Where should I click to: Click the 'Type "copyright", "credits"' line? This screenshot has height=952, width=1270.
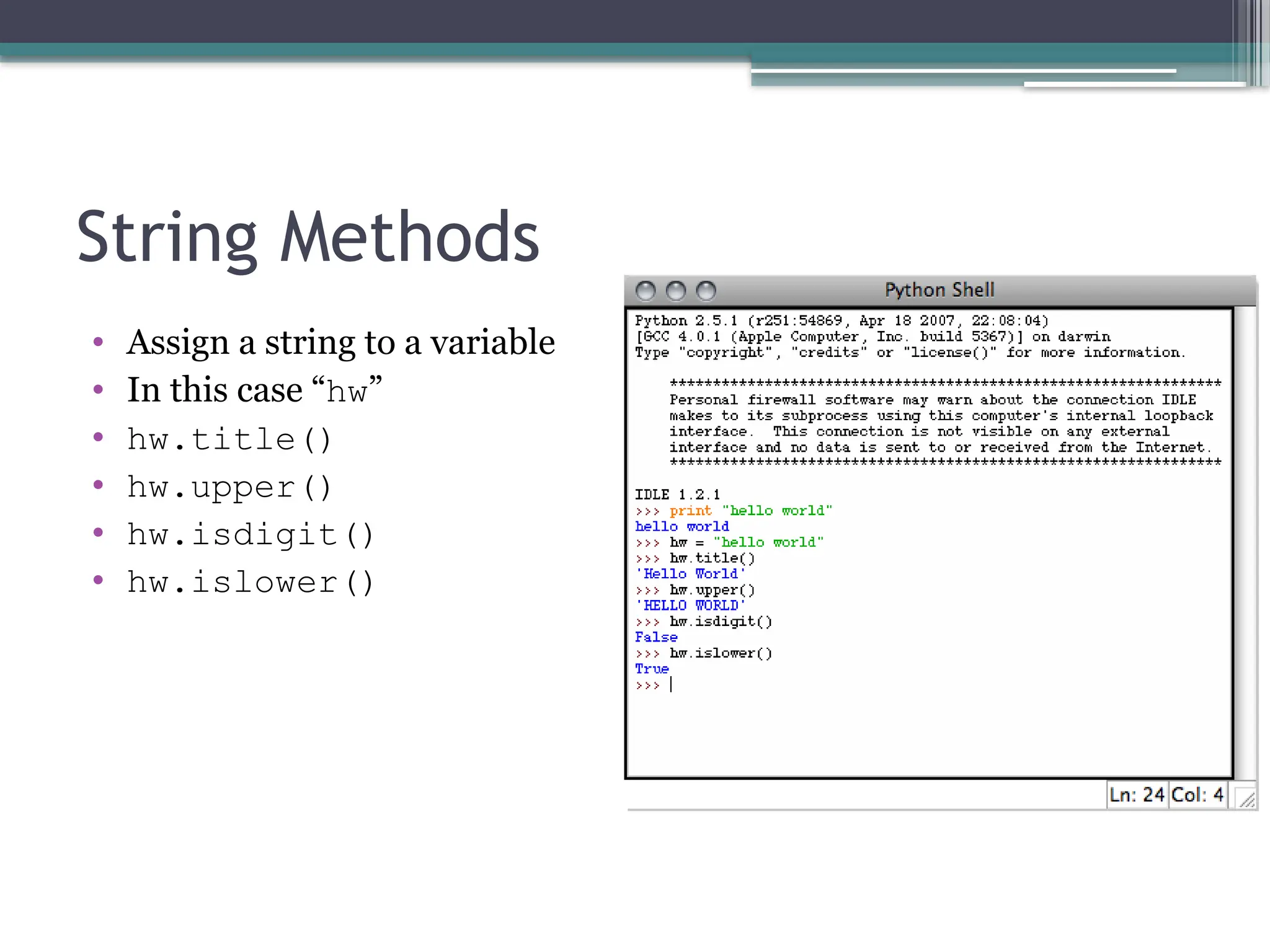click(910, 352)
